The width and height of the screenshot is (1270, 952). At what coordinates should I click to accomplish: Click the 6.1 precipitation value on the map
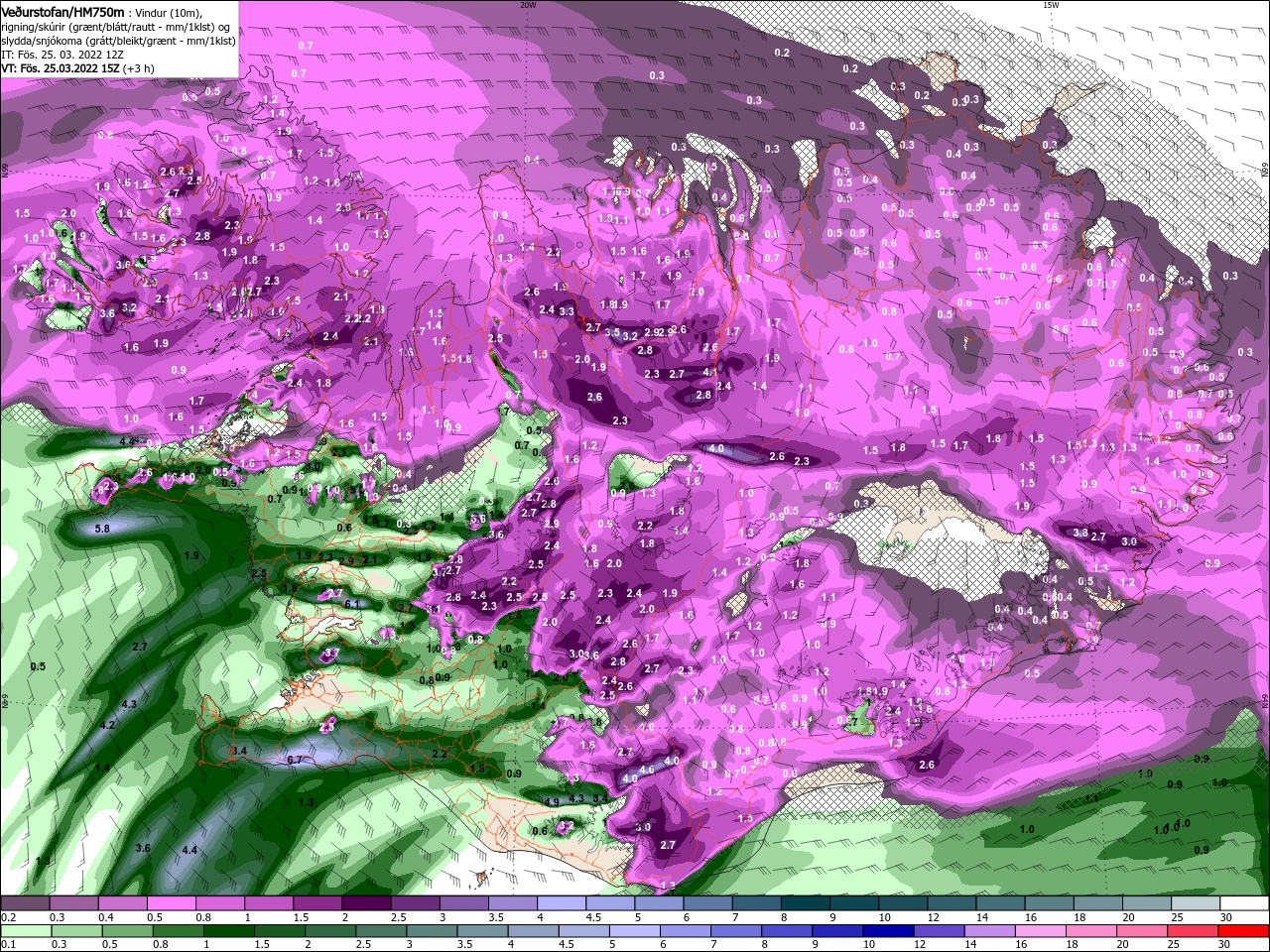pos(351,604)
